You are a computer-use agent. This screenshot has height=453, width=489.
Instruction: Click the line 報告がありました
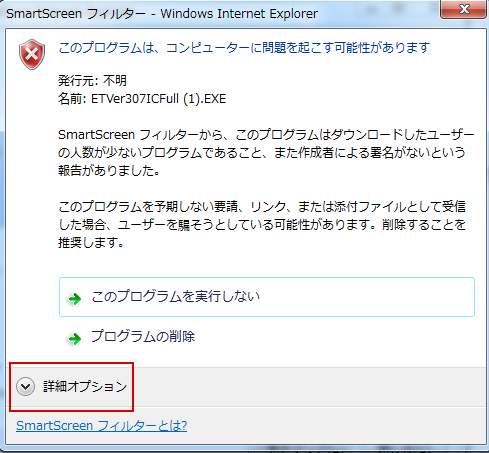(109, 171)
